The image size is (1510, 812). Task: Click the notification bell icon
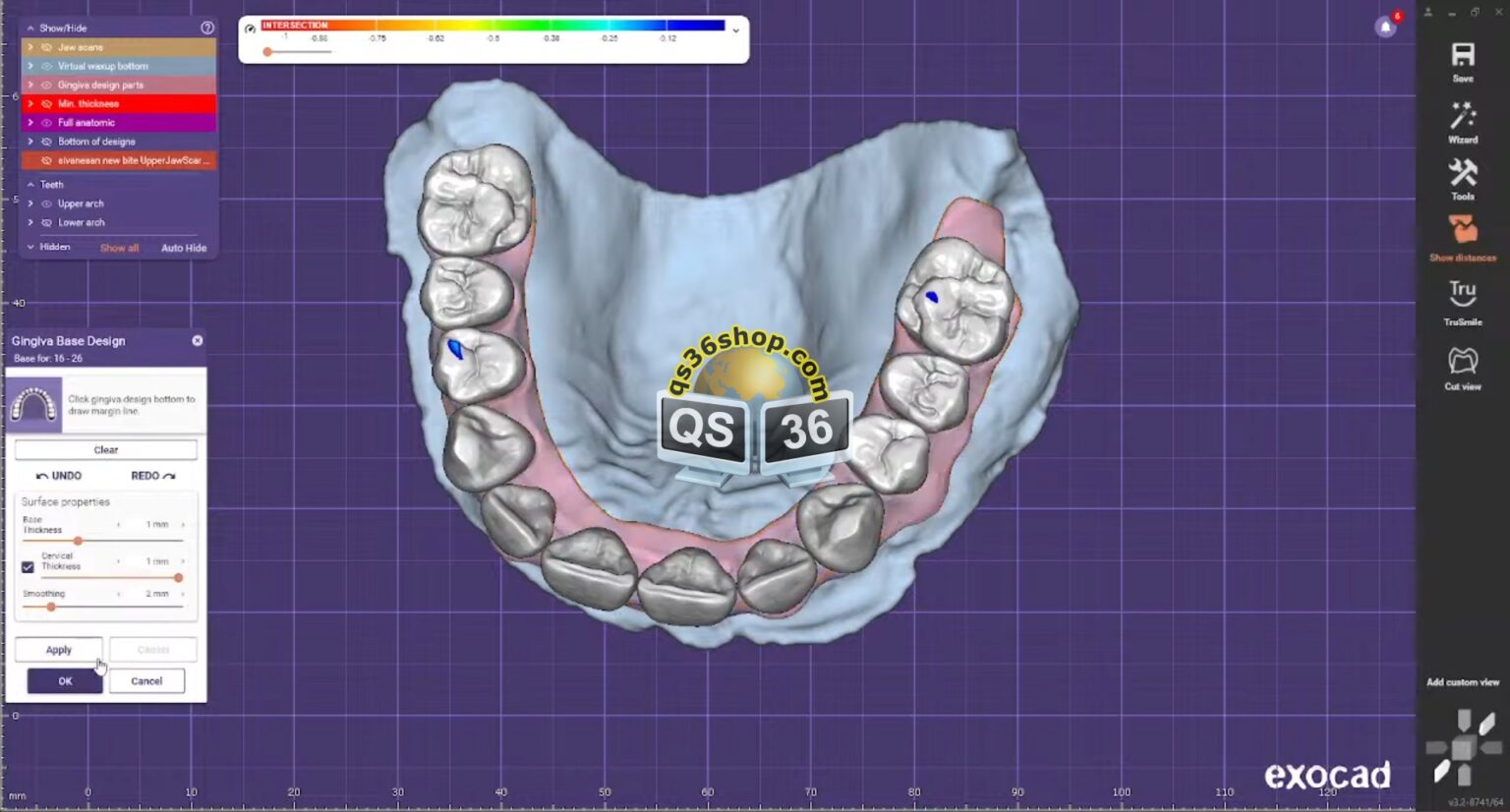coord(1385,27)
